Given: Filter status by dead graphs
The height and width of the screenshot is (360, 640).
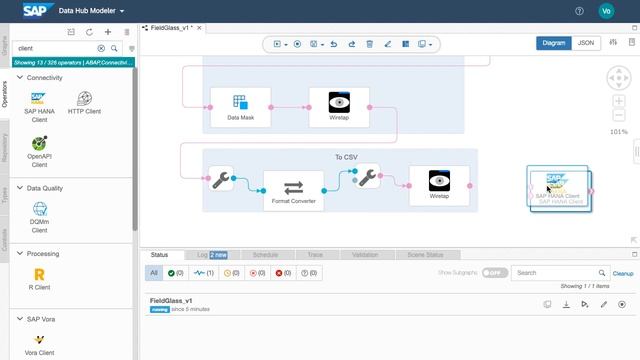Looking at the screenshot, I should (283, 273).
